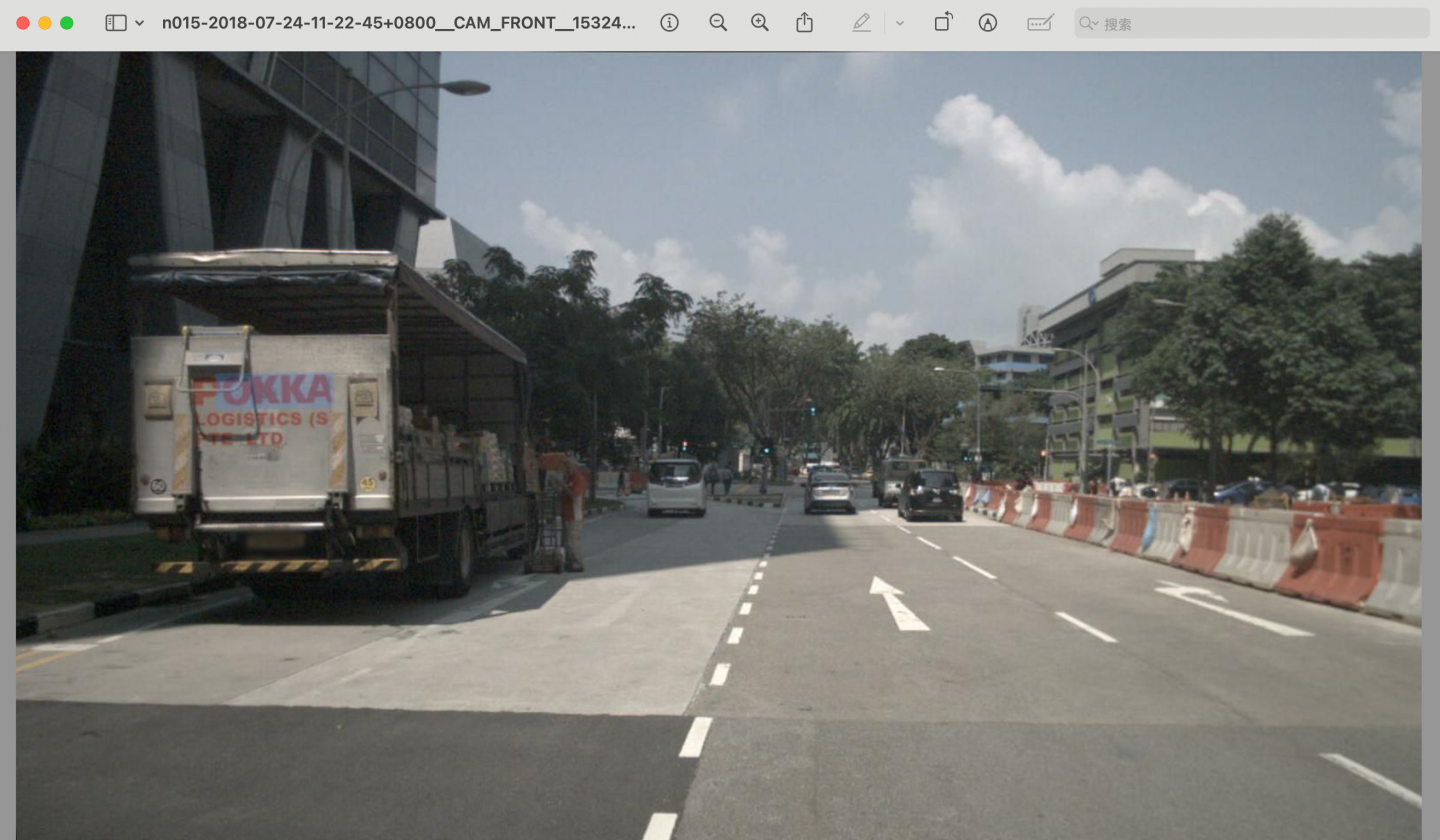Screen dimensions: 1440x840
Task: Minimize the Preview window with yellow button
Action: (x=43, y=23)
